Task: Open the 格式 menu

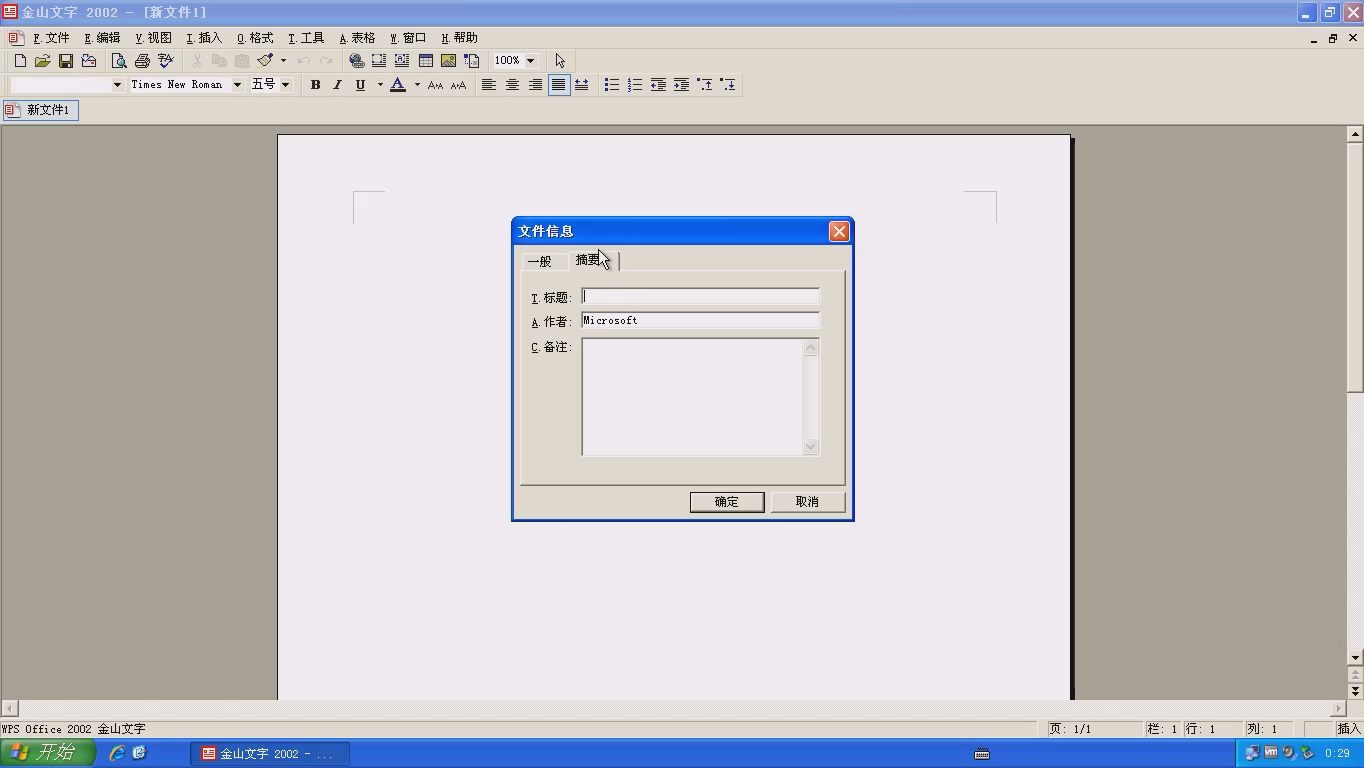Action: point(255,38)
